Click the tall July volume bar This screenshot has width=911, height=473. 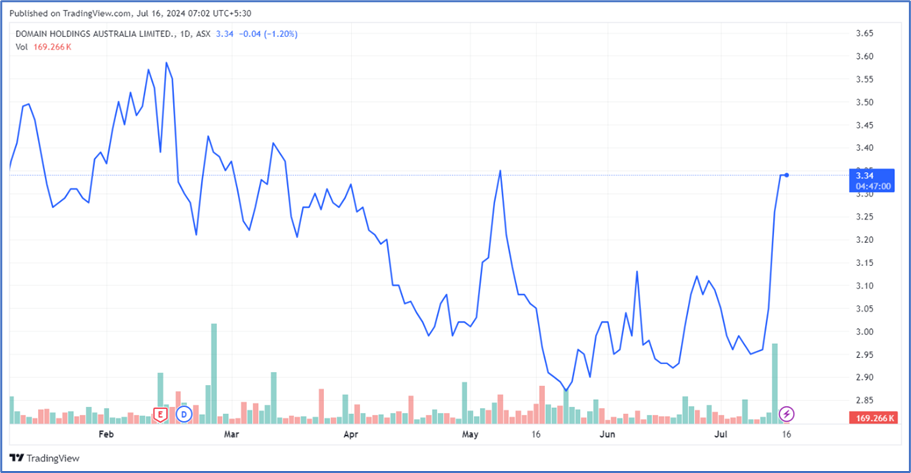point(774,384)
